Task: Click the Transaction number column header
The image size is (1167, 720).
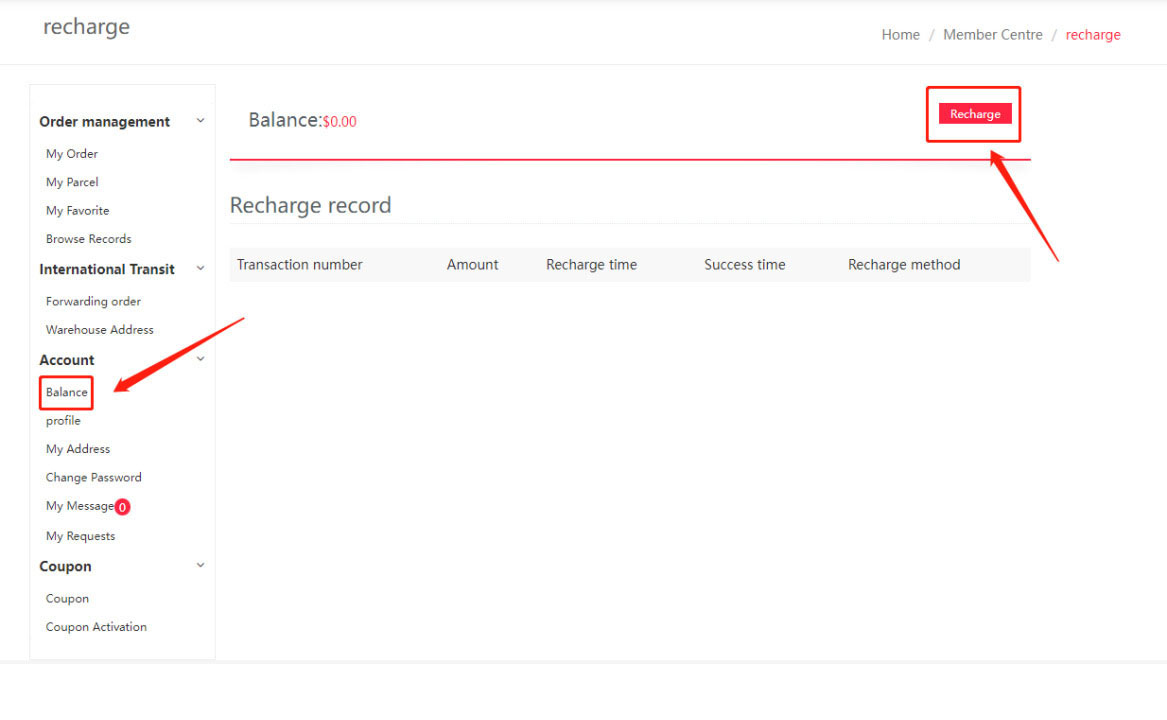Action: coord(299,264)
